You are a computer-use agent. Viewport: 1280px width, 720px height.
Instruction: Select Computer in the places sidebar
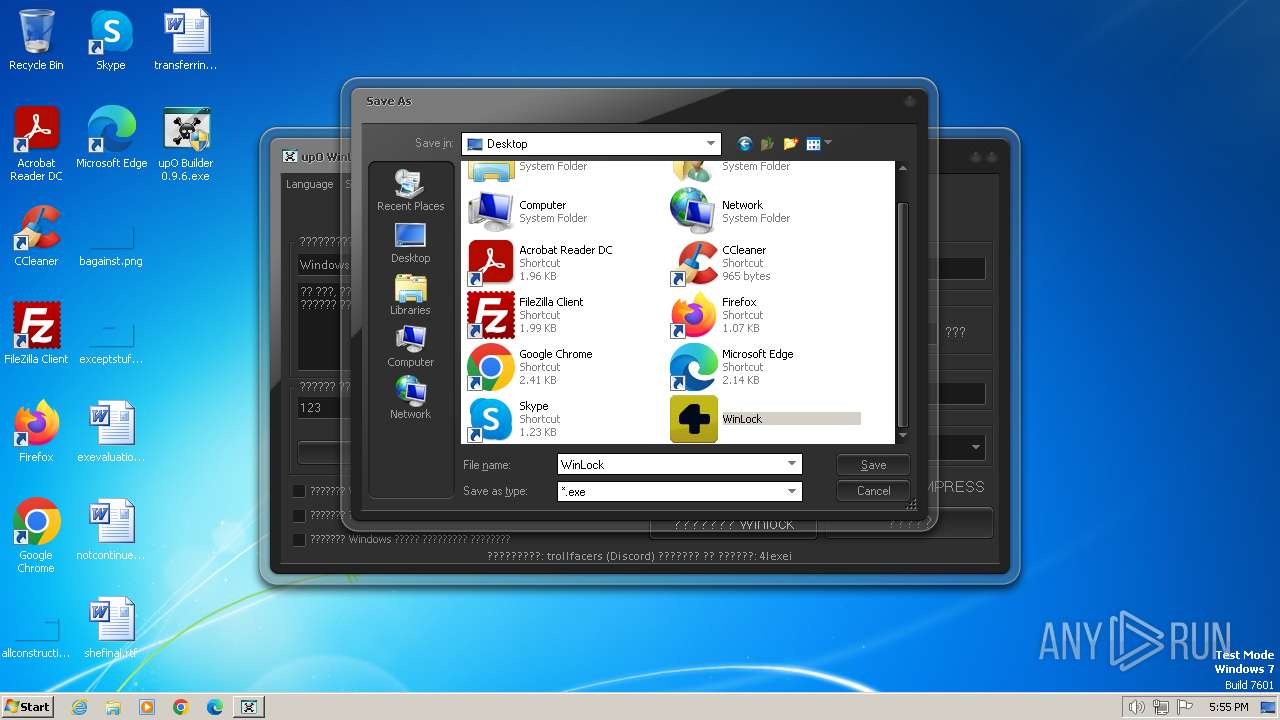(x=410, y=347)
